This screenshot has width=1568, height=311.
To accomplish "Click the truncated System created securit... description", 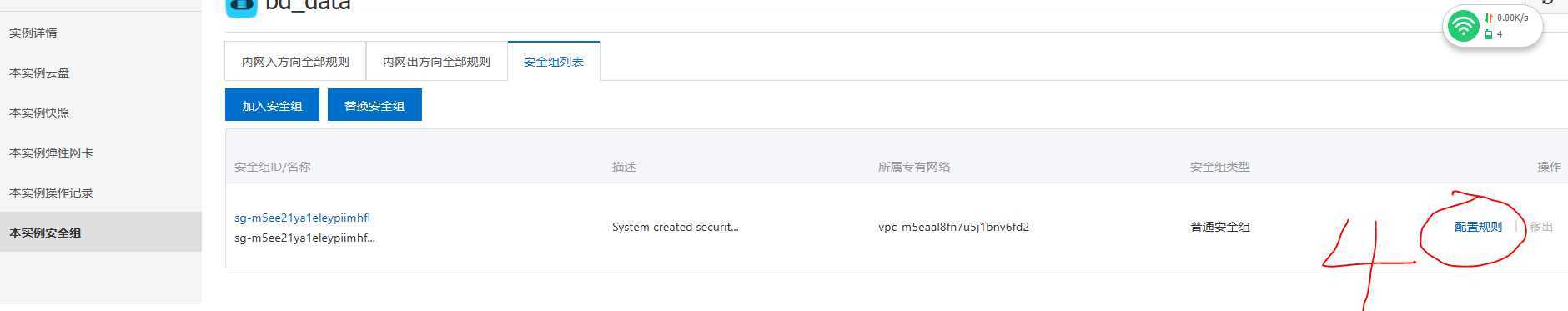I will point(675,227).
